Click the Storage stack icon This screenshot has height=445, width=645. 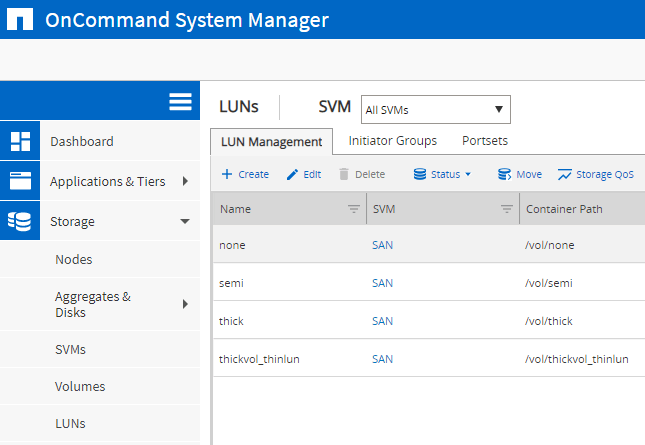point(20,221)
